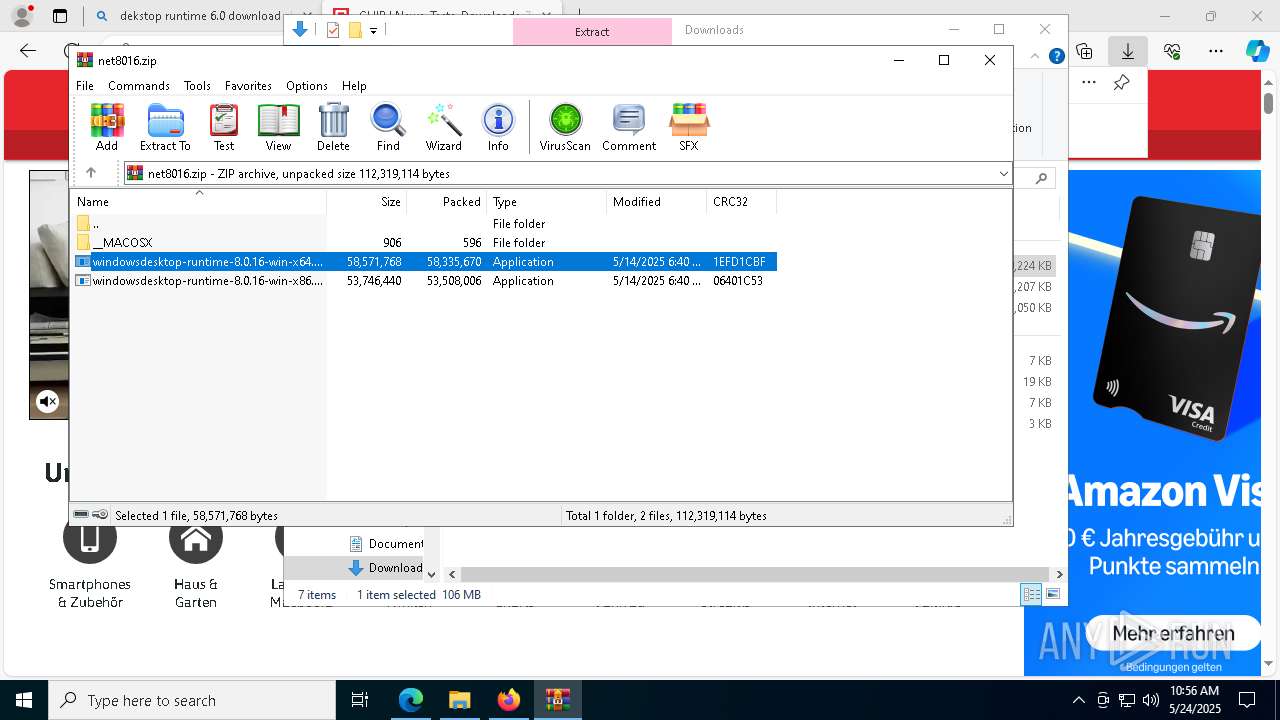Click the 06401C53 CRC32 value
1280x720 pixels.
click(x=738, y=281)
